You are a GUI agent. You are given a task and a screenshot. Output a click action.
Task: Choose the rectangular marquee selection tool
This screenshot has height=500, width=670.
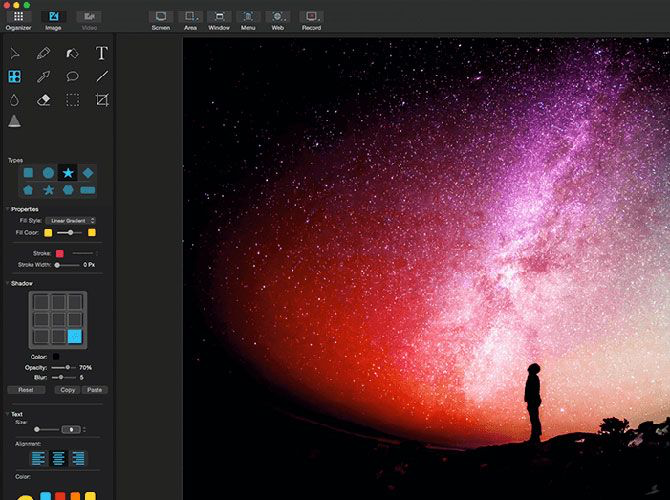click(x=73, y=100)
